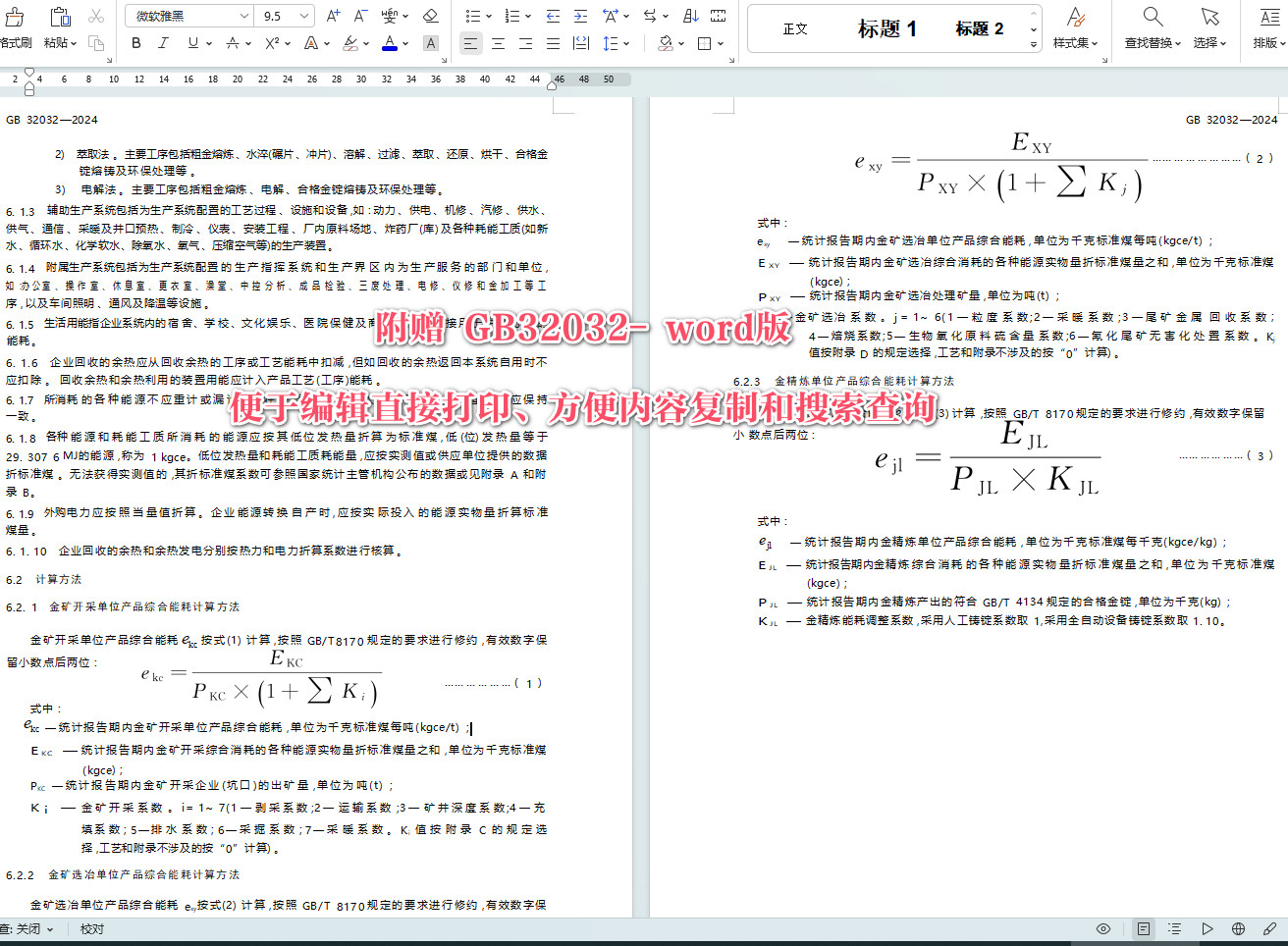1288x946 pixels.
Task: Enable justified text alignment
Action: click(554, 42)
